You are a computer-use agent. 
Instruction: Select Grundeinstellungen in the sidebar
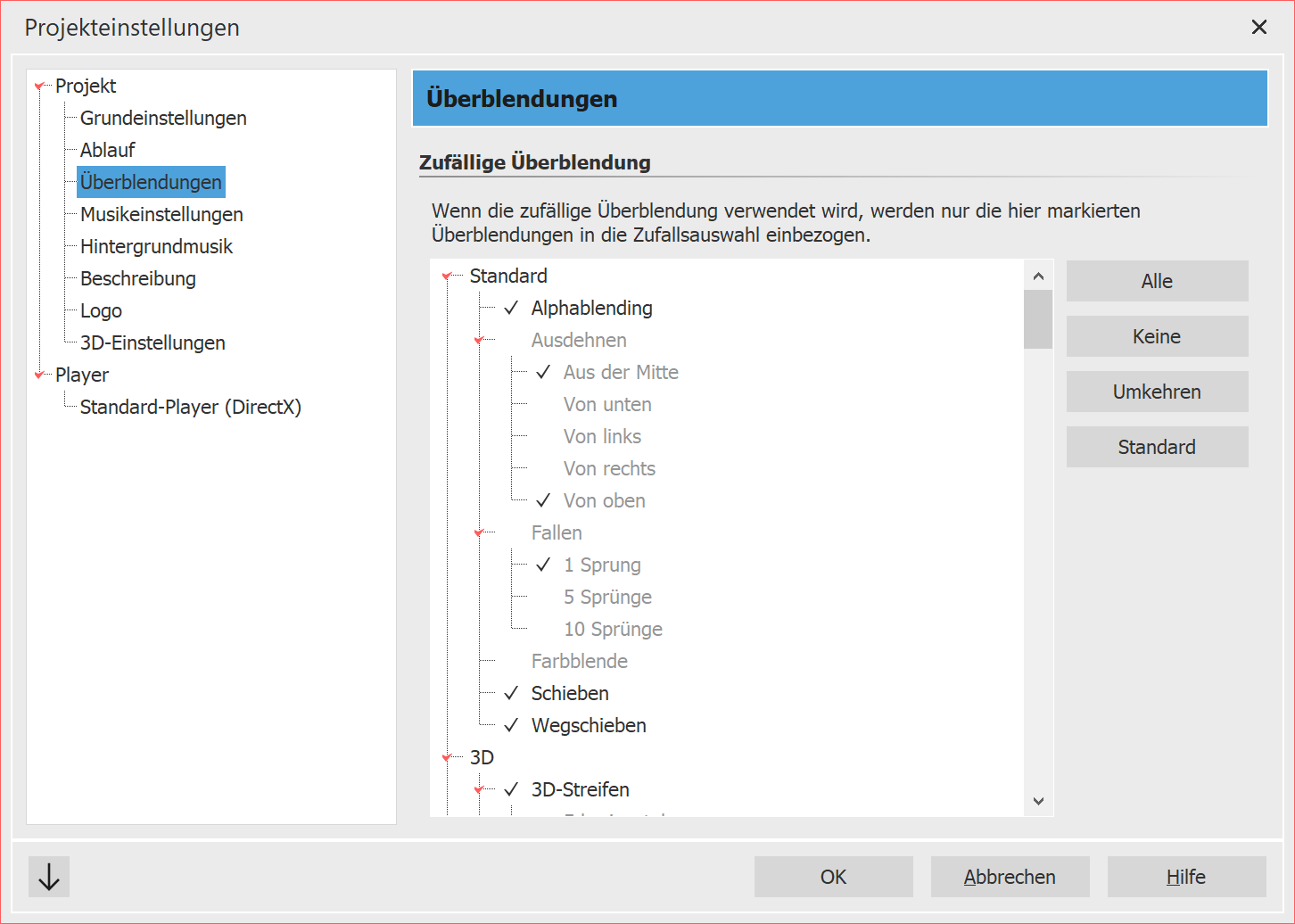(163, 119)
